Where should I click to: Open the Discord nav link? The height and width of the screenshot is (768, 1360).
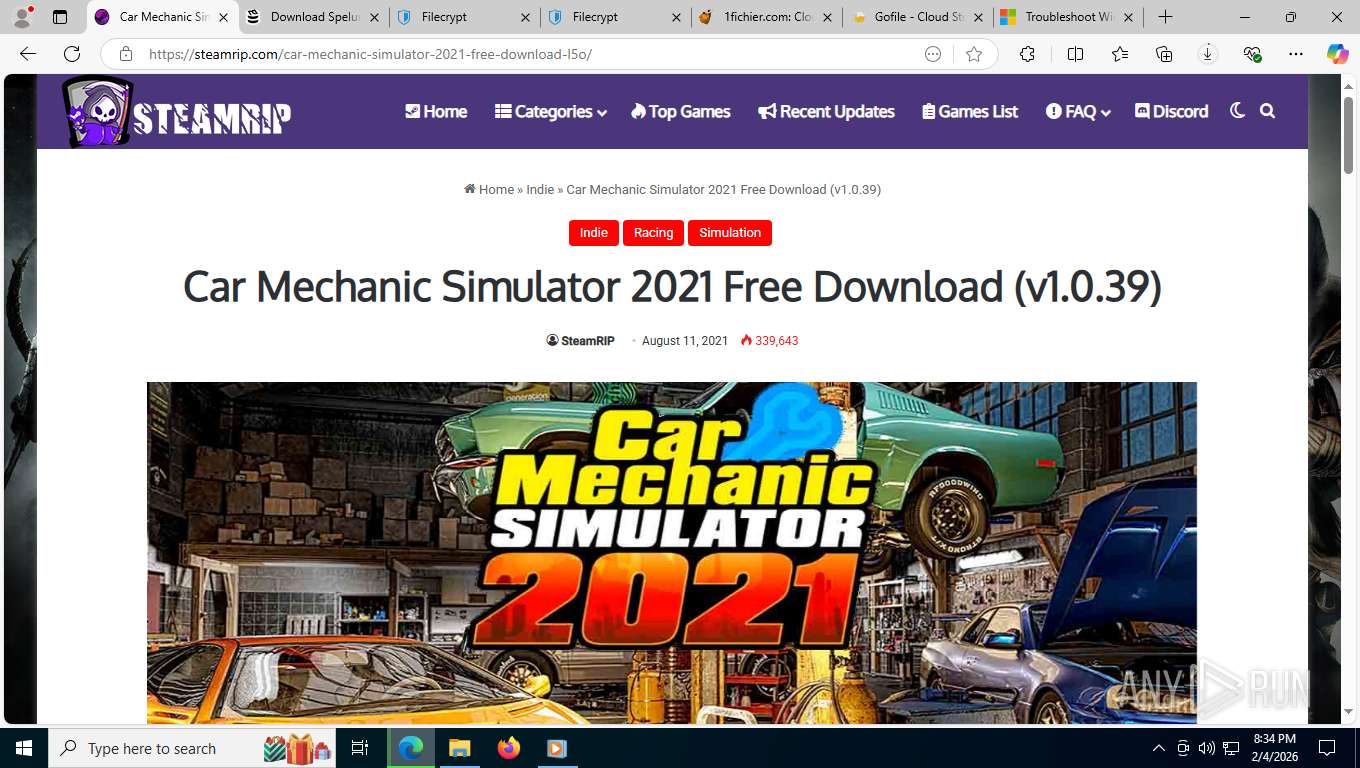pos(1171,111)
